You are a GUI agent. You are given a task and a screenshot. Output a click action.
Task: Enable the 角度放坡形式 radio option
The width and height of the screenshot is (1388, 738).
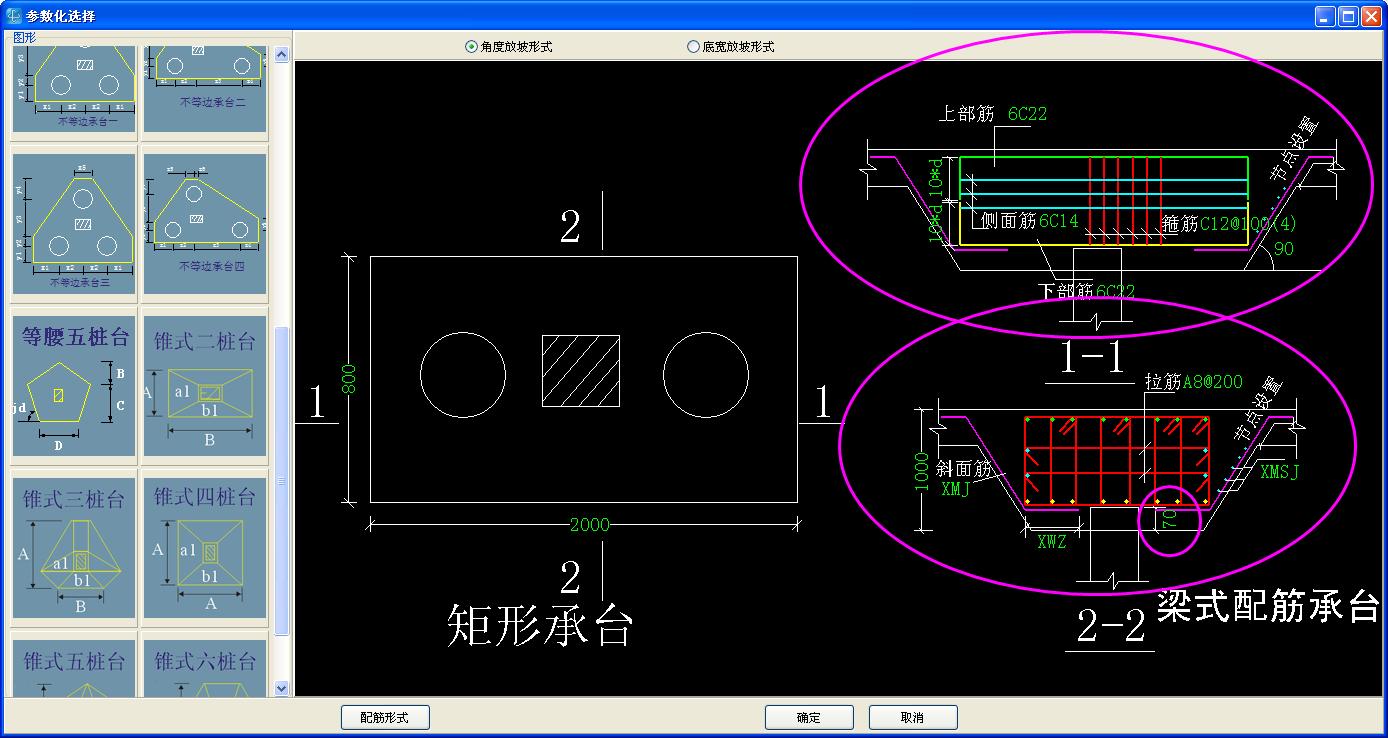coord(509,47)
